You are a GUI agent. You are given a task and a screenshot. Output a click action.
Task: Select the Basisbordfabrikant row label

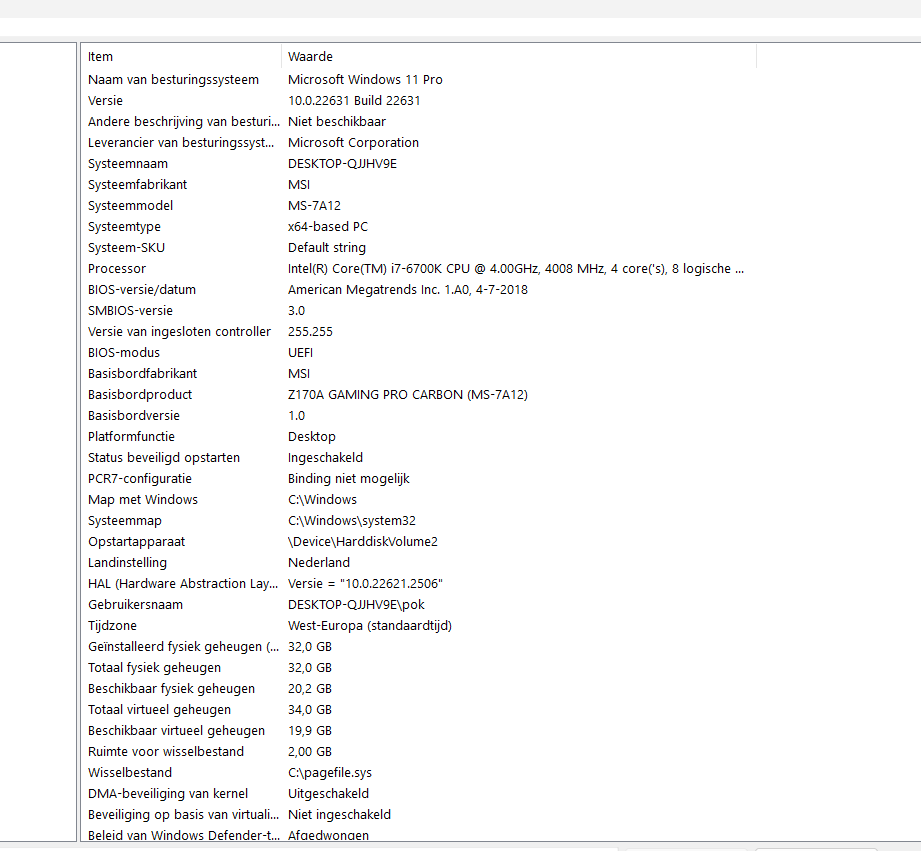[142, 374]
